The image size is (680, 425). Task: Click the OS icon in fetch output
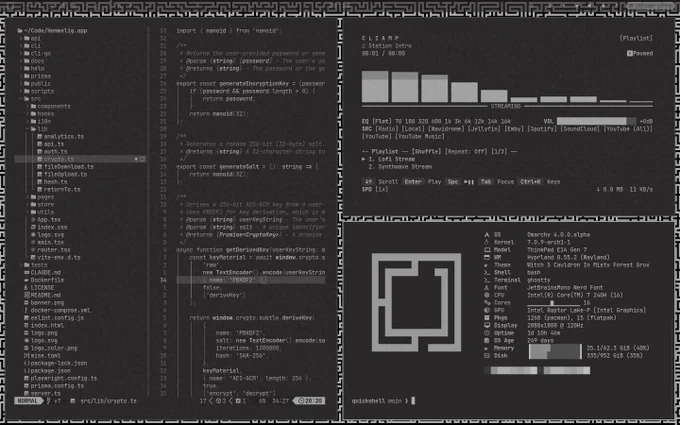click(x=487, y=235)
